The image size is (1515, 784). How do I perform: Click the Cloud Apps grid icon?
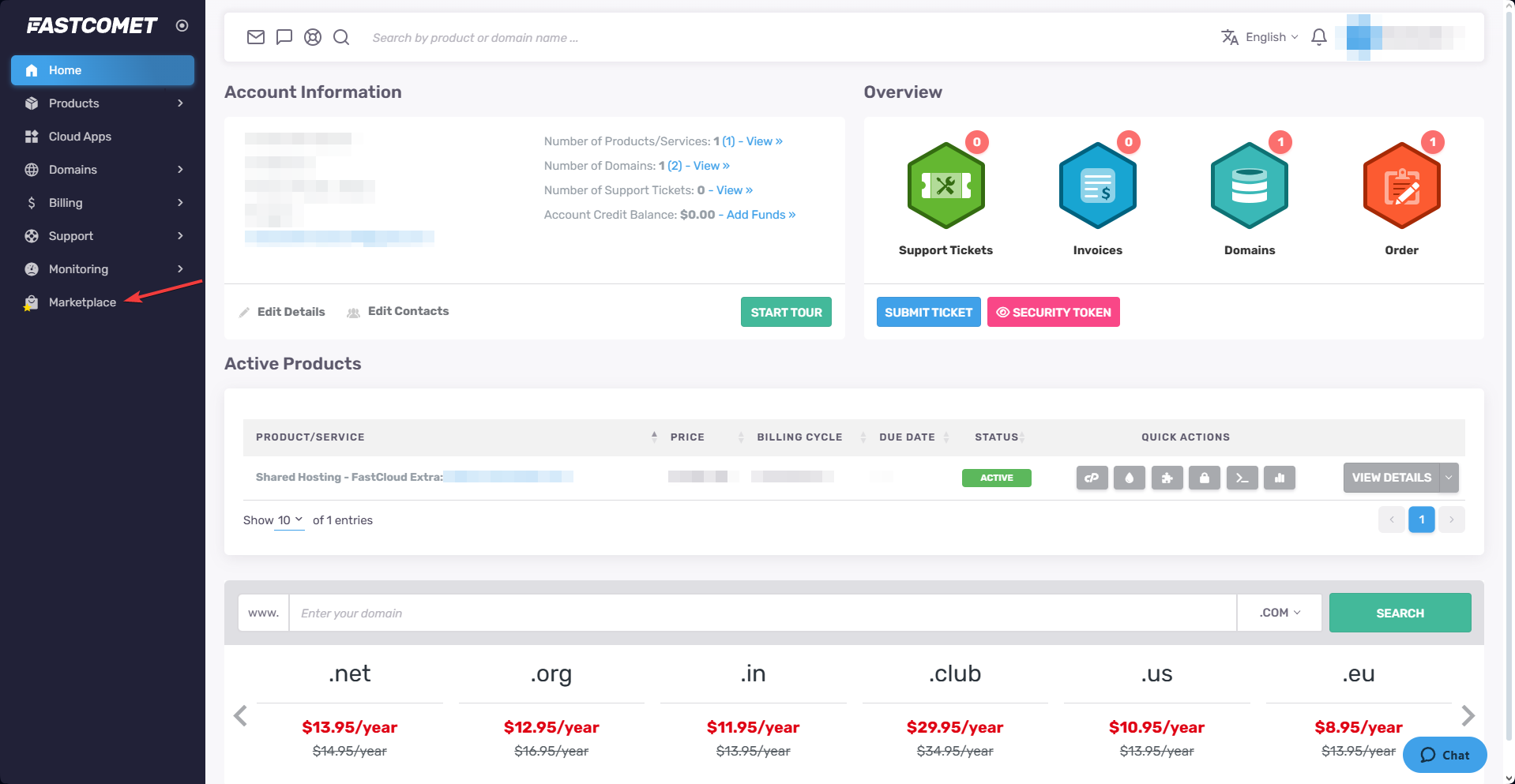[x=32, y=137]
